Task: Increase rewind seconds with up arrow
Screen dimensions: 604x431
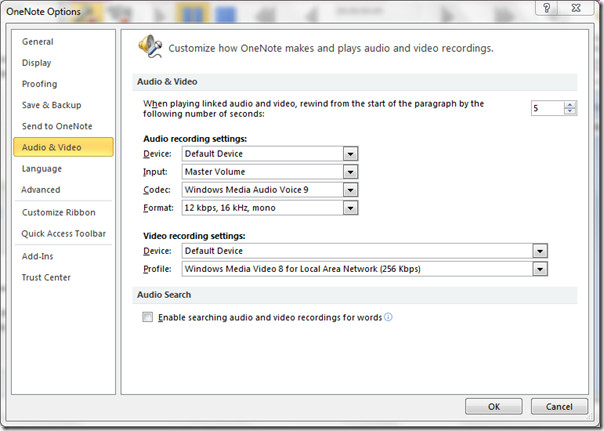Action: (570, 105)
